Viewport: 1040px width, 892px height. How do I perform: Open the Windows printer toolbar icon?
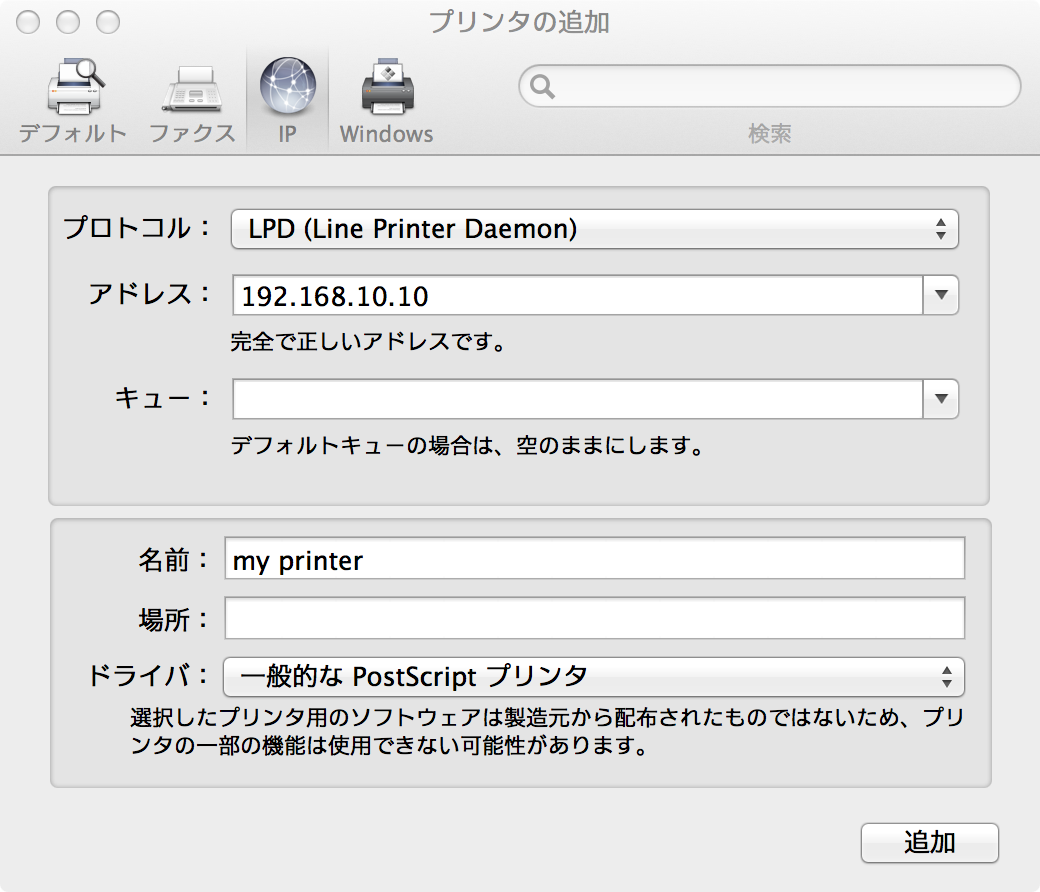tap(386, 100)
